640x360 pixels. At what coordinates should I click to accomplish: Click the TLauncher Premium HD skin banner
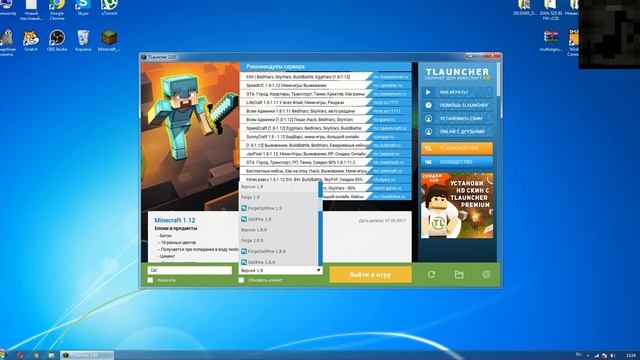click(x=457, y=205)
